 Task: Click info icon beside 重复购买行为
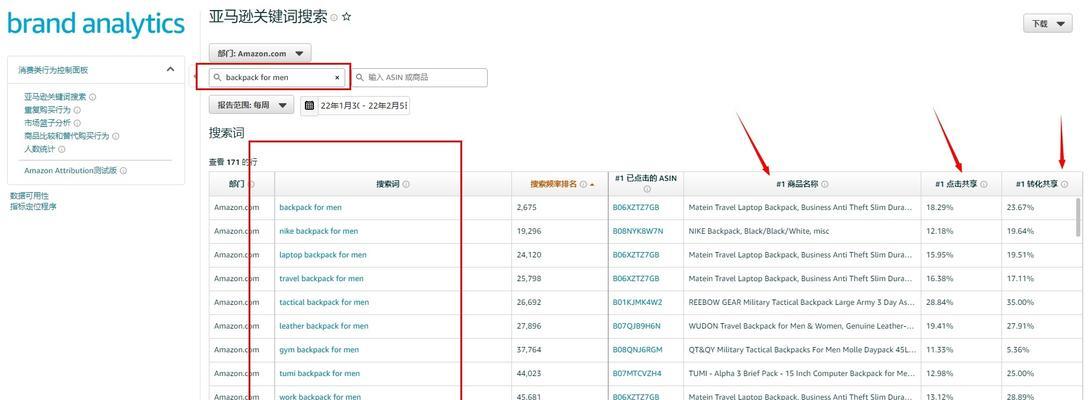click(x=77, y=110)
